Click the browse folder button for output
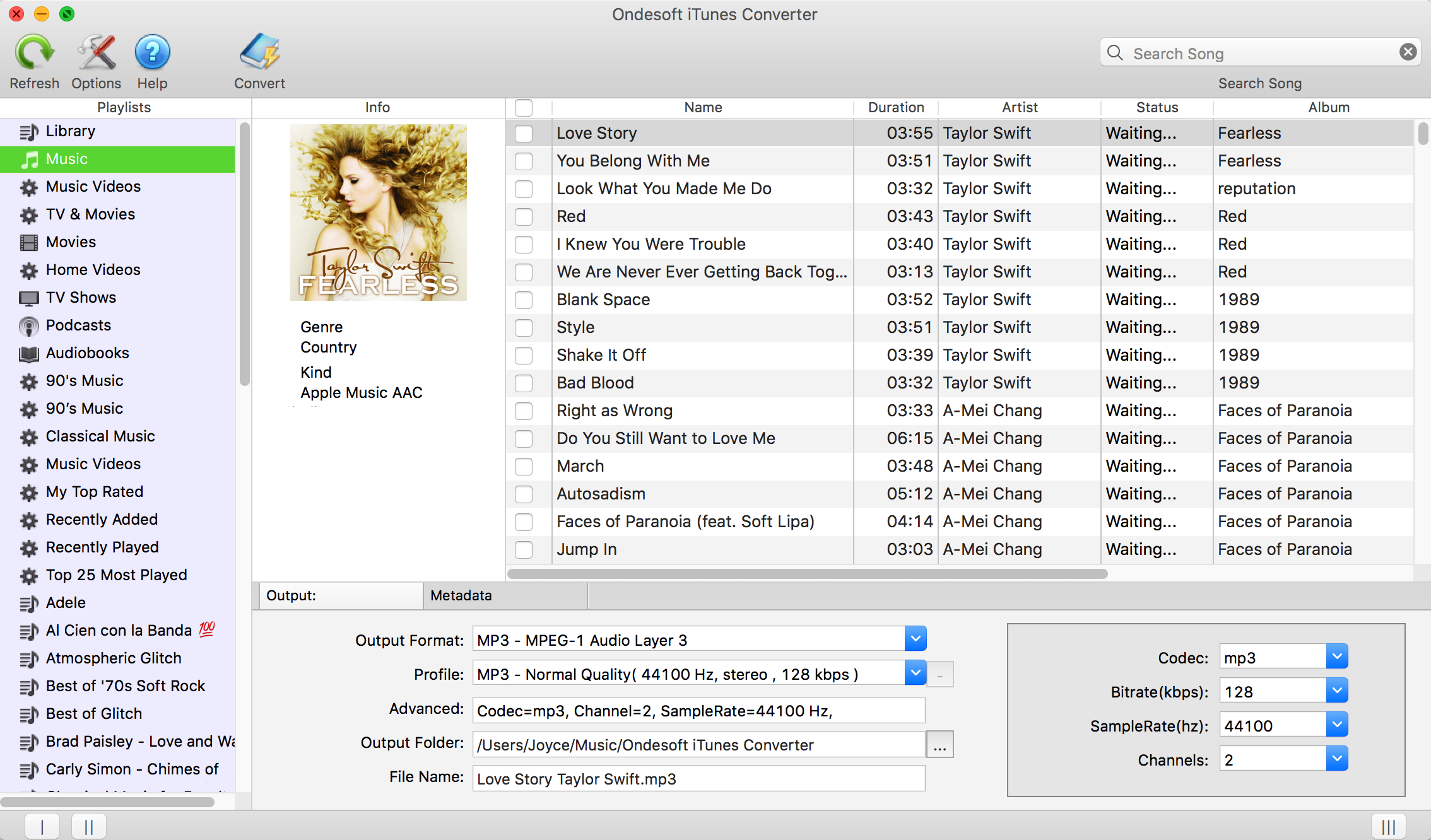Screen dimensions: 1431x840 938,744
